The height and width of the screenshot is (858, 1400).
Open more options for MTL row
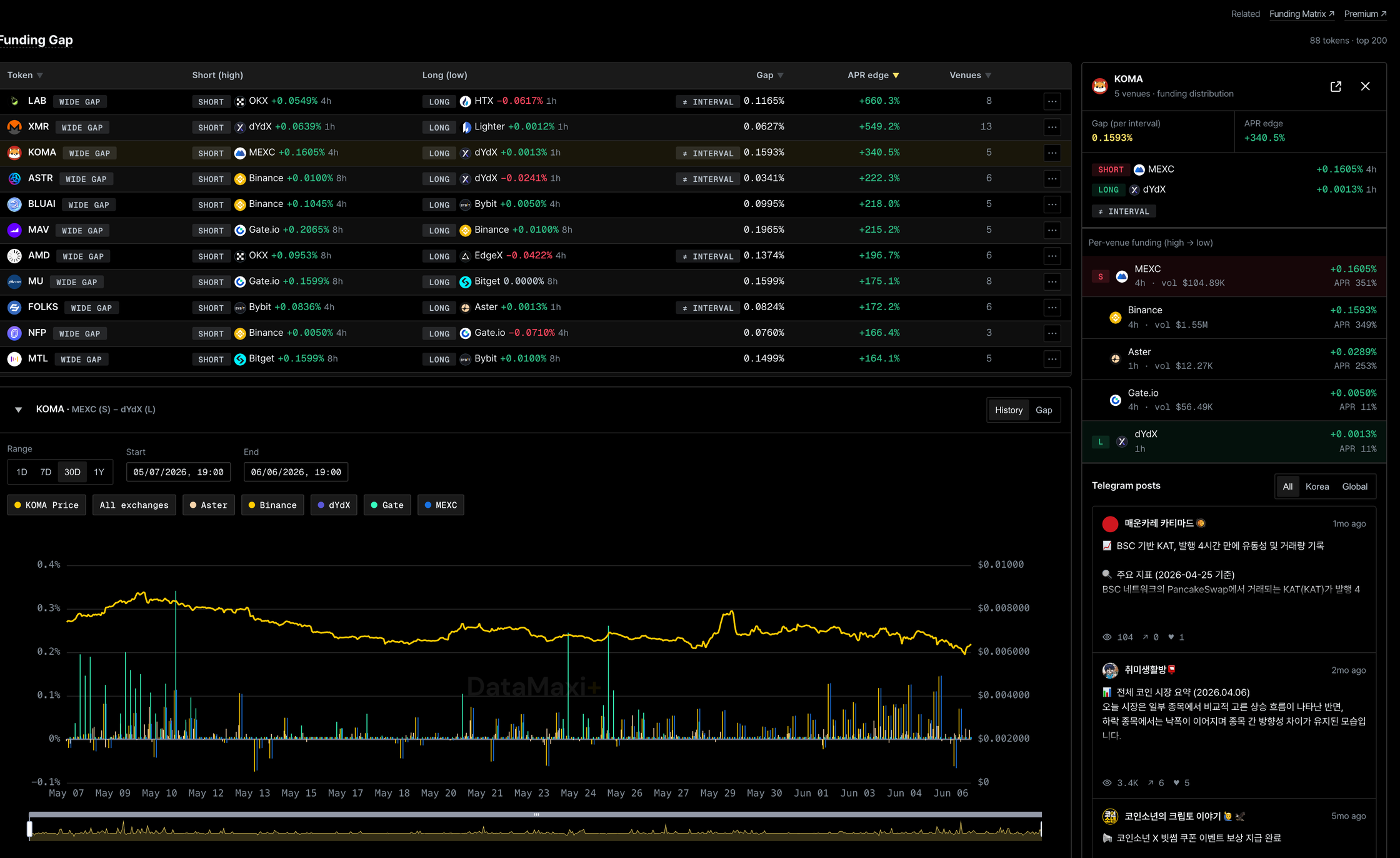pyautogui.click(x=1052, y=359)
